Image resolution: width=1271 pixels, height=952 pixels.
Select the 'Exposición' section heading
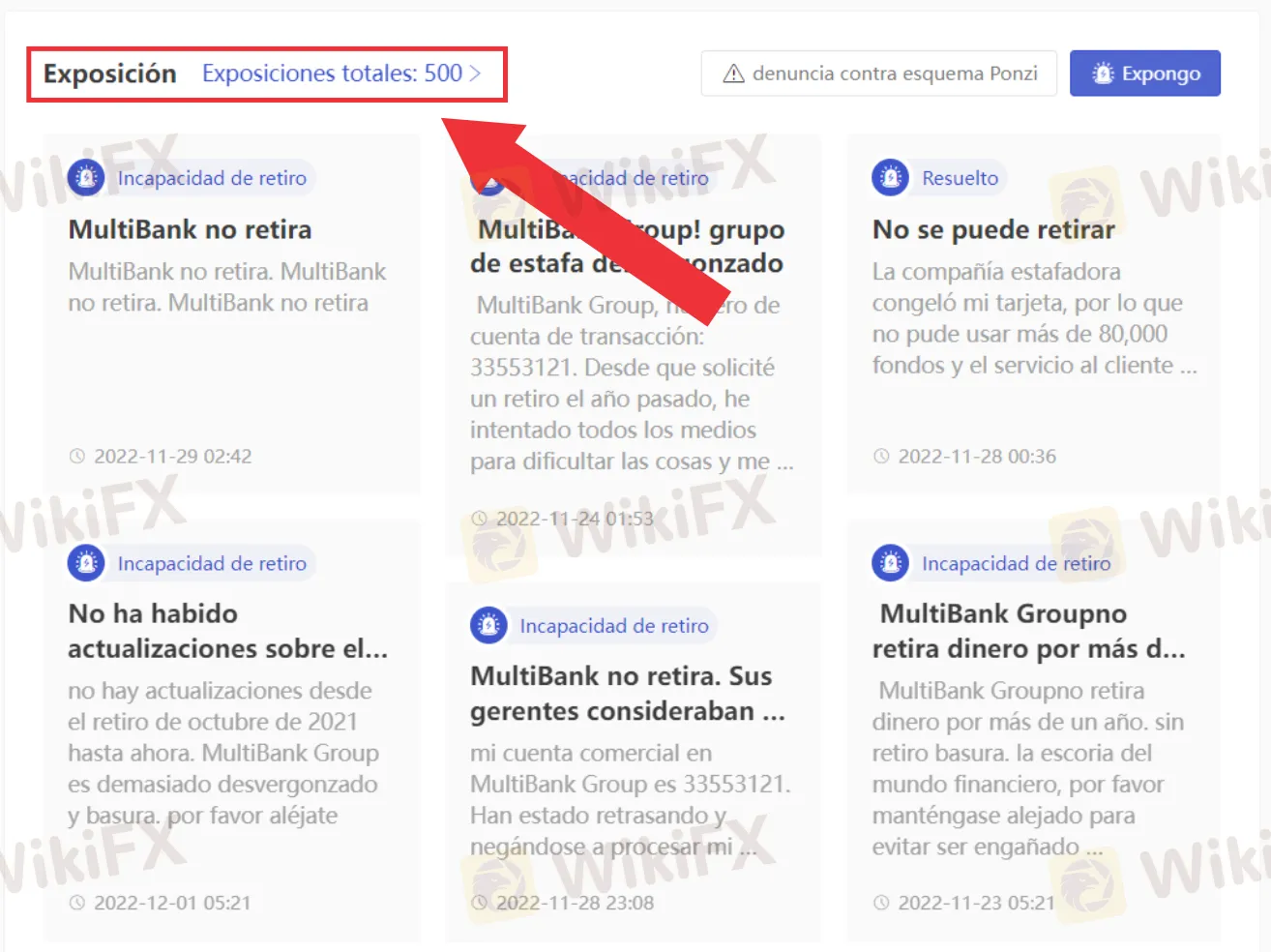tap(107, 73)
